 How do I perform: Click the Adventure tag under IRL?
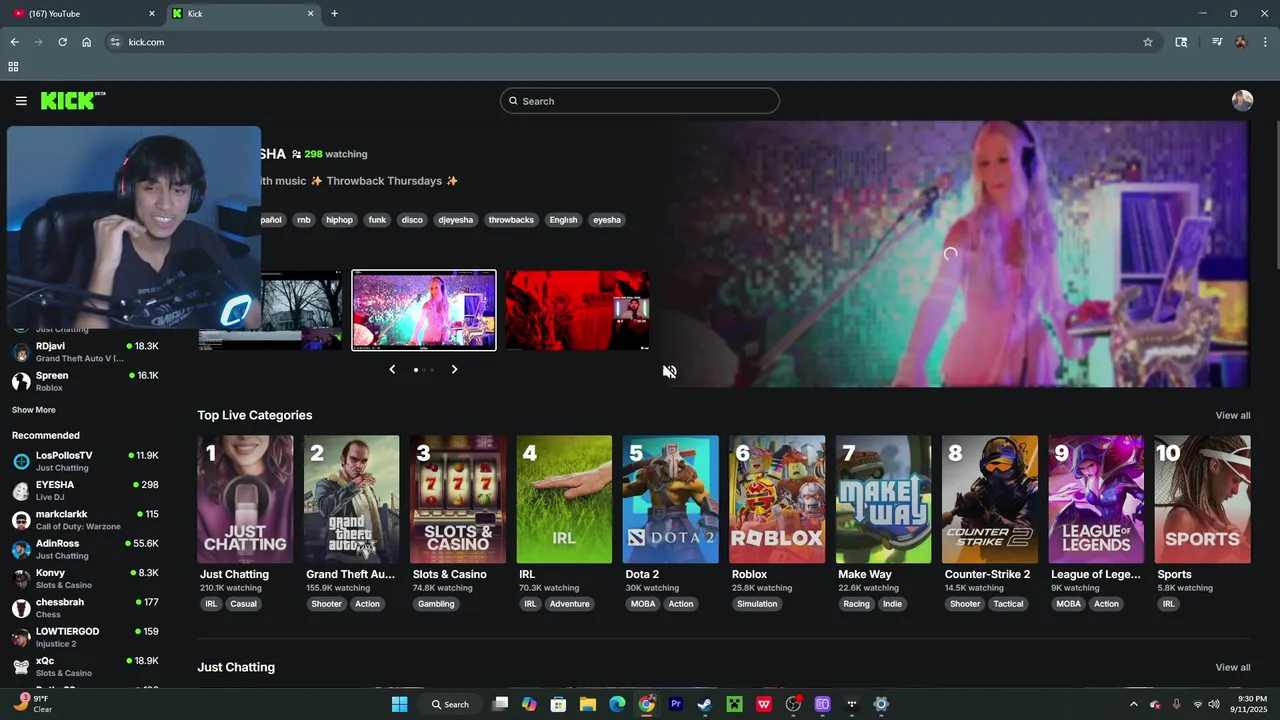pos(569,604)
